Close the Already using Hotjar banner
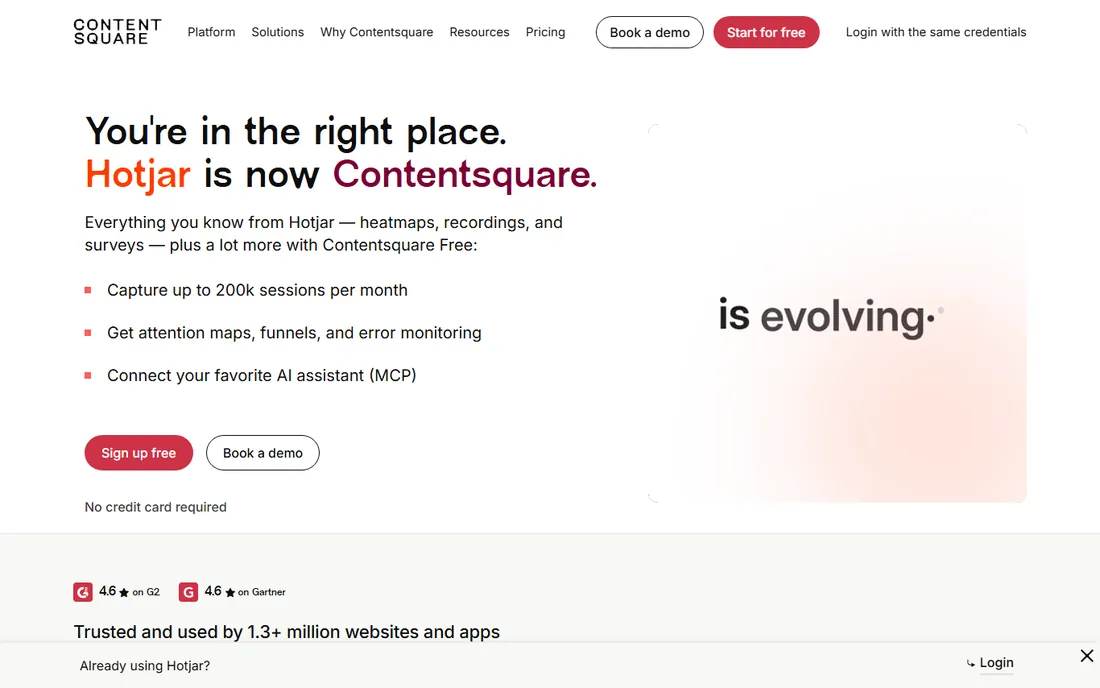 coord(1087,656)
